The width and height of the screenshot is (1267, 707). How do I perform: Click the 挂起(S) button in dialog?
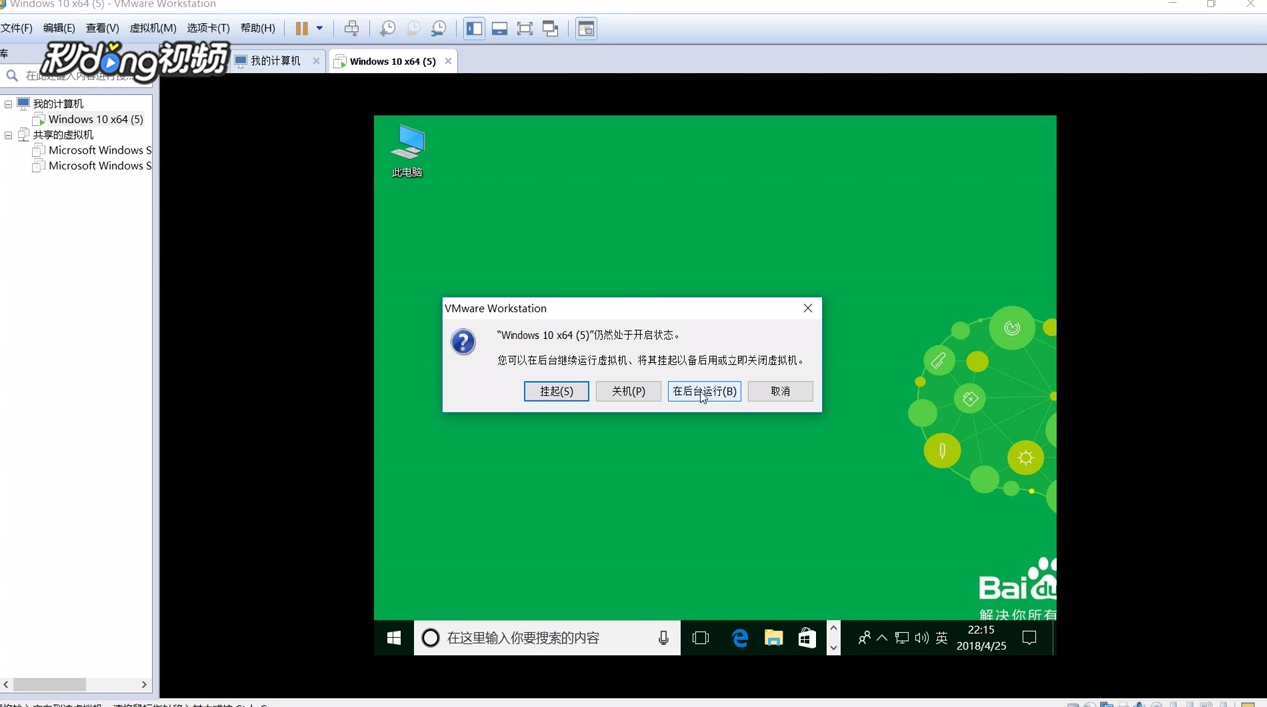click(x=556, y=391)
